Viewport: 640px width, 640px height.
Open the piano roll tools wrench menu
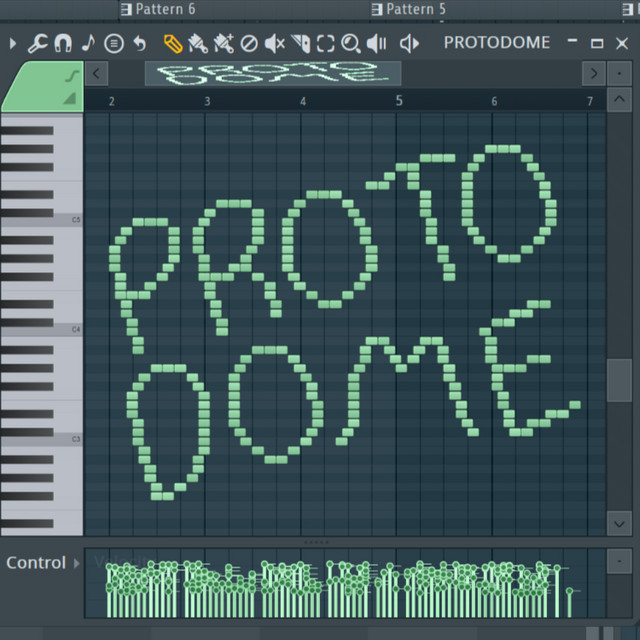click(x=38, y=43)
